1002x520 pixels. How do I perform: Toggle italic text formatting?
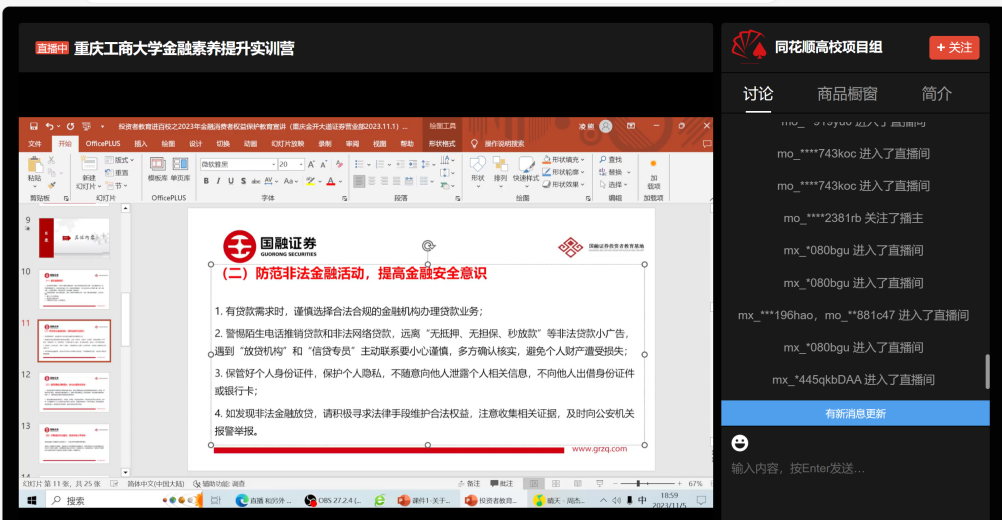point(219,181)
